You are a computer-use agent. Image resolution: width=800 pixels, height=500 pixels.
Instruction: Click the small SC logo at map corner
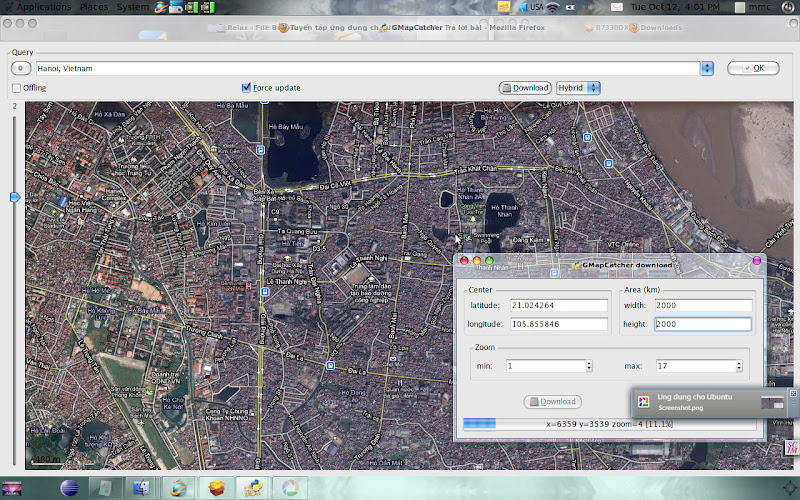tap(792, 447)
